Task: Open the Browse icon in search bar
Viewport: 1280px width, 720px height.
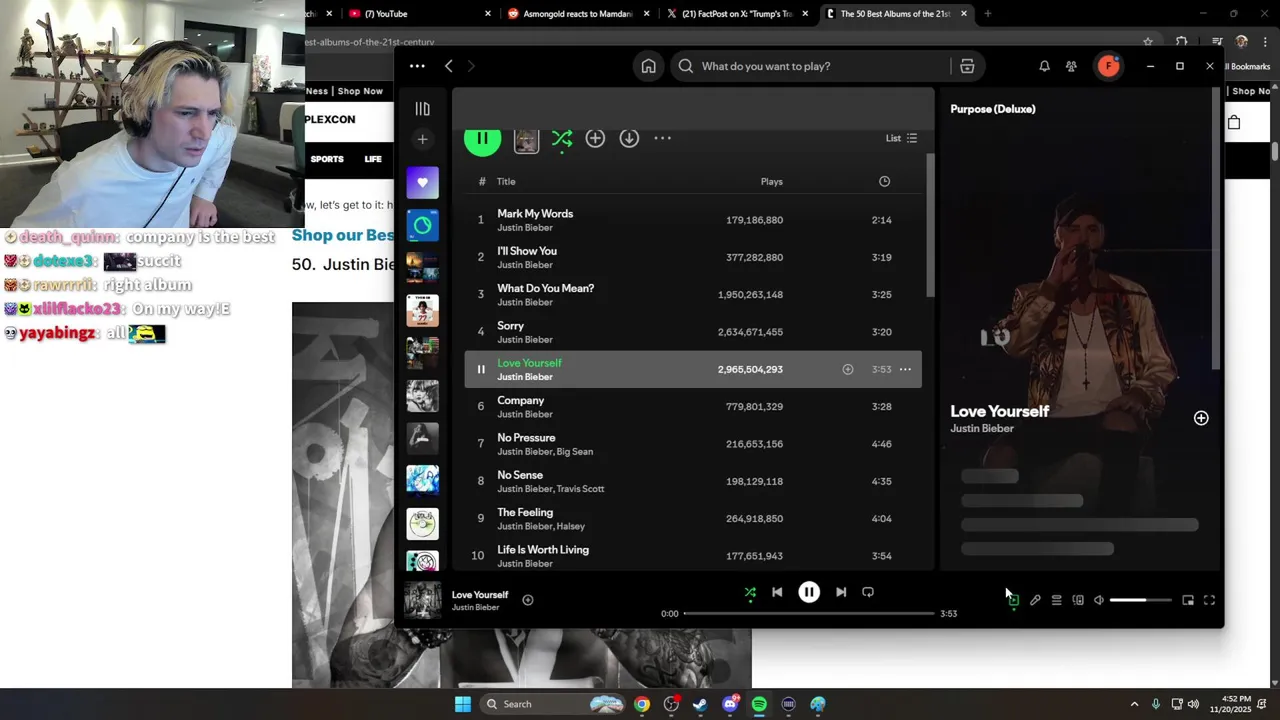Action: [x=967, y=66]
